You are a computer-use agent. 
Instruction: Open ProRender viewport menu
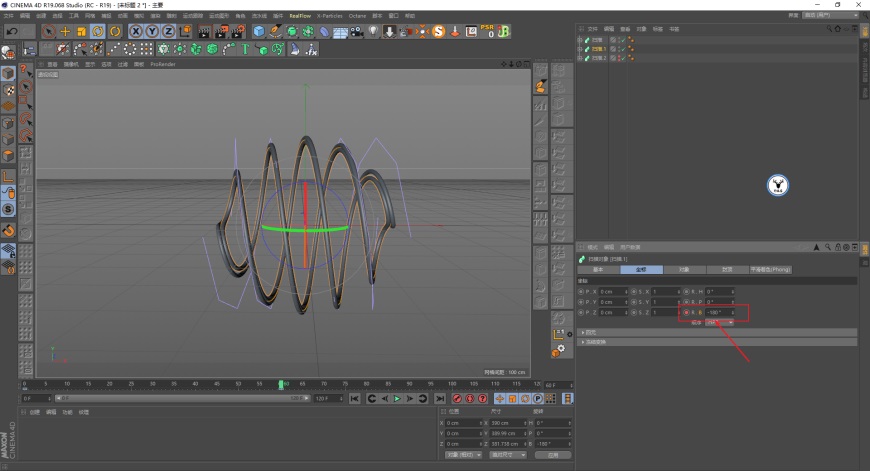pyautogui.click(x=163, y=64)
